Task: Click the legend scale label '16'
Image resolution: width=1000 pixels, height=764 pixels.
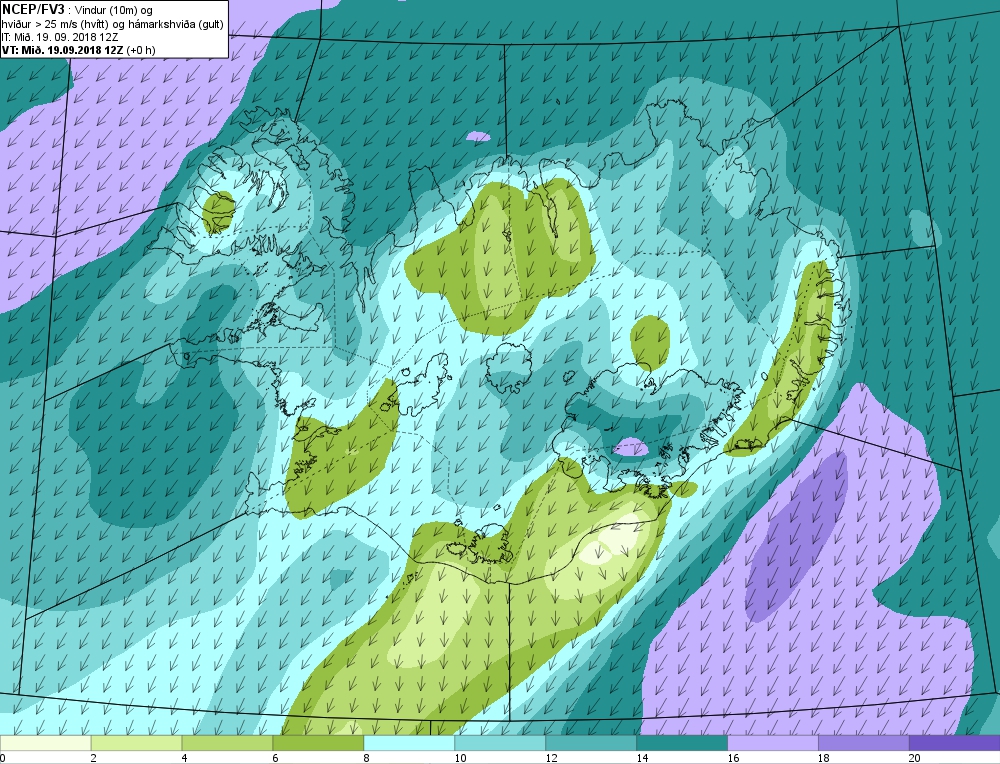Action: point(733,758)
